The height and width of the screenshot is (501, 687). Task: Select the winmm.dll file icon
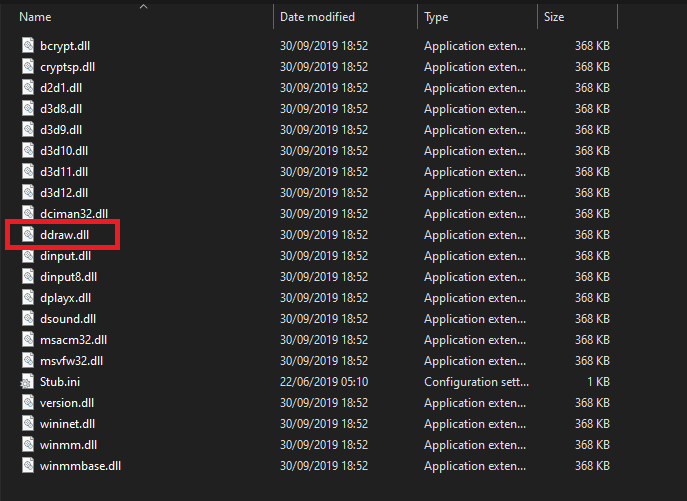click(28, 445)
